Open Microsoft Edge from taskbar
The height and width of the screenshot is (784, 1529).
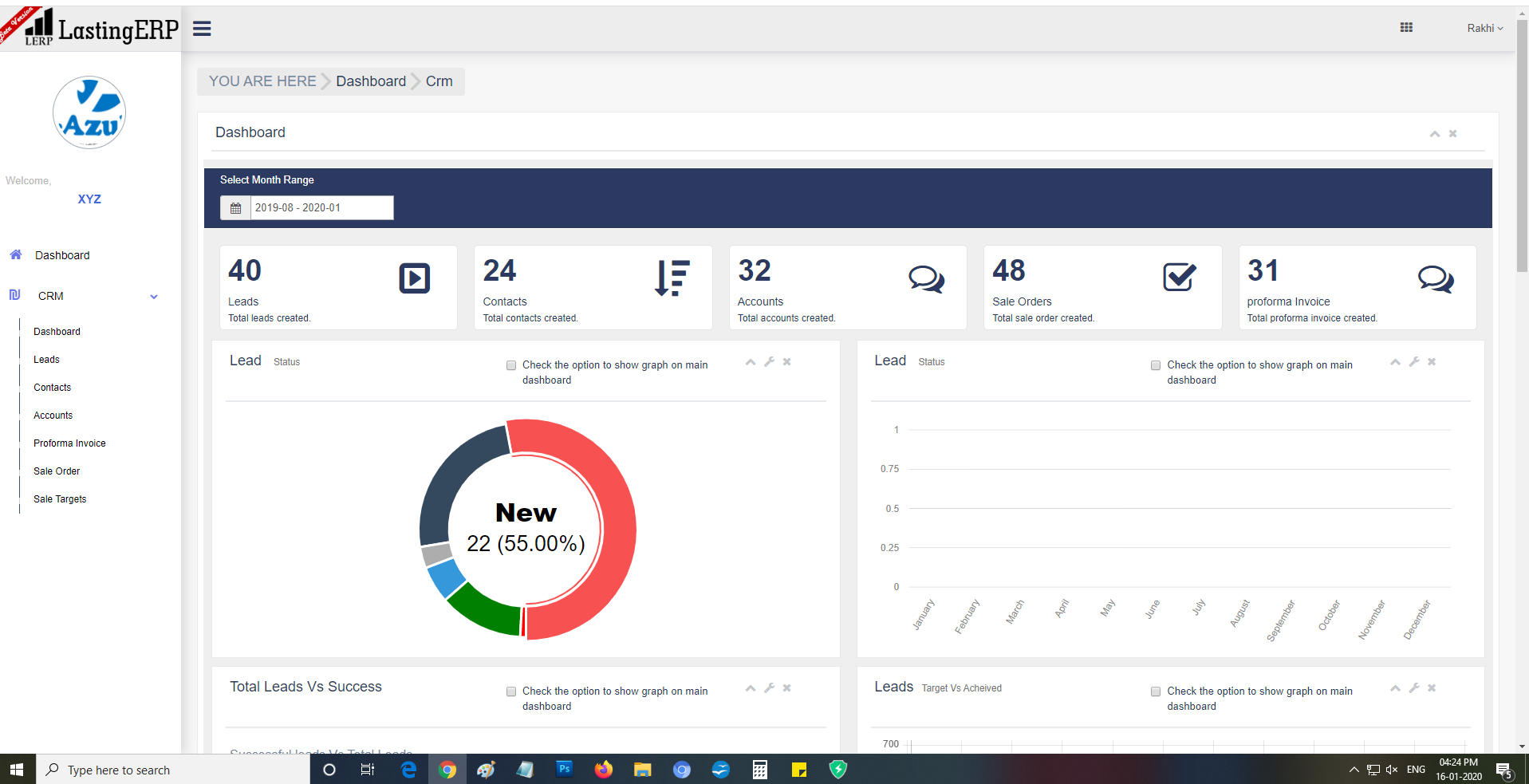point(408,770)
